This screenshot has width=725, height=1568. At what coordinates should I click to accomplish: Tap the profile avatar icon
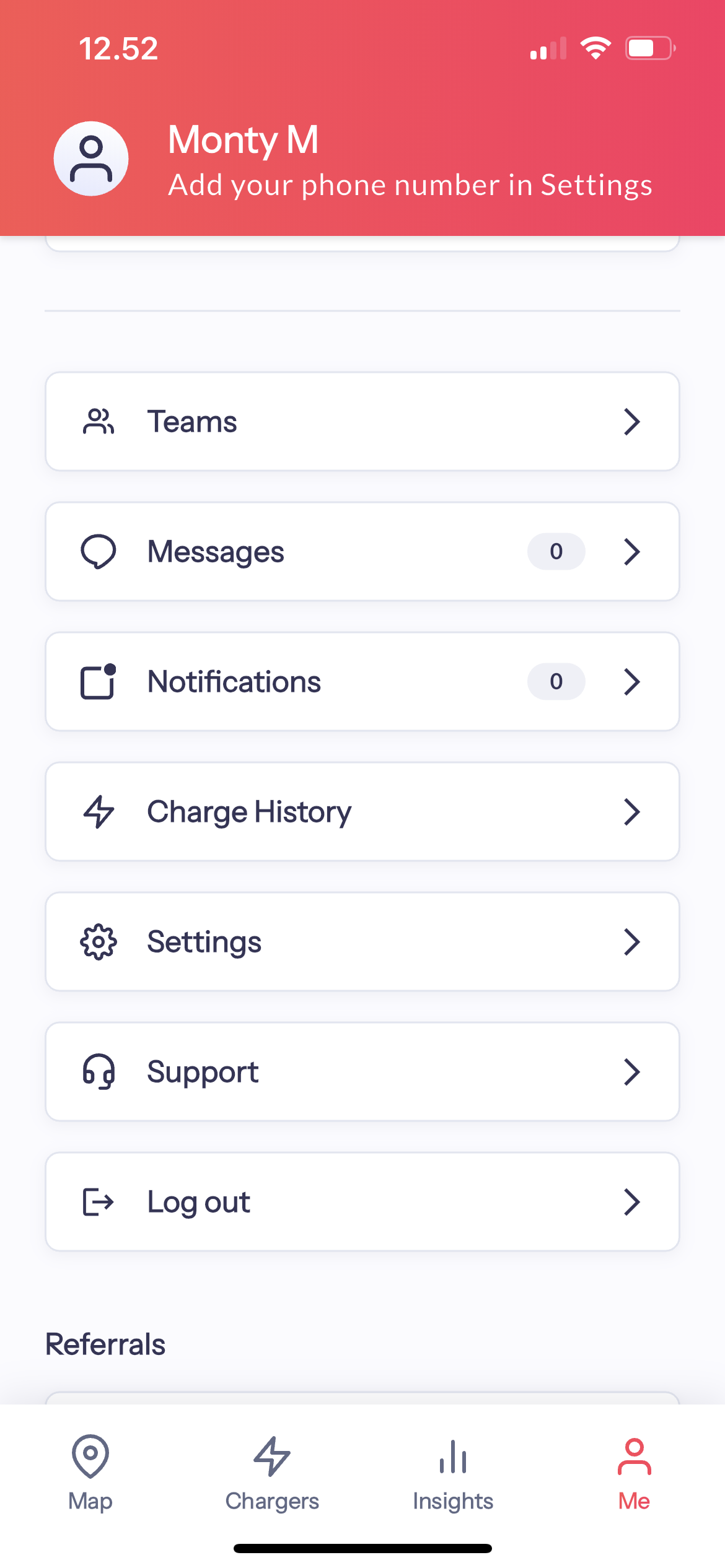tap(91, 159)
